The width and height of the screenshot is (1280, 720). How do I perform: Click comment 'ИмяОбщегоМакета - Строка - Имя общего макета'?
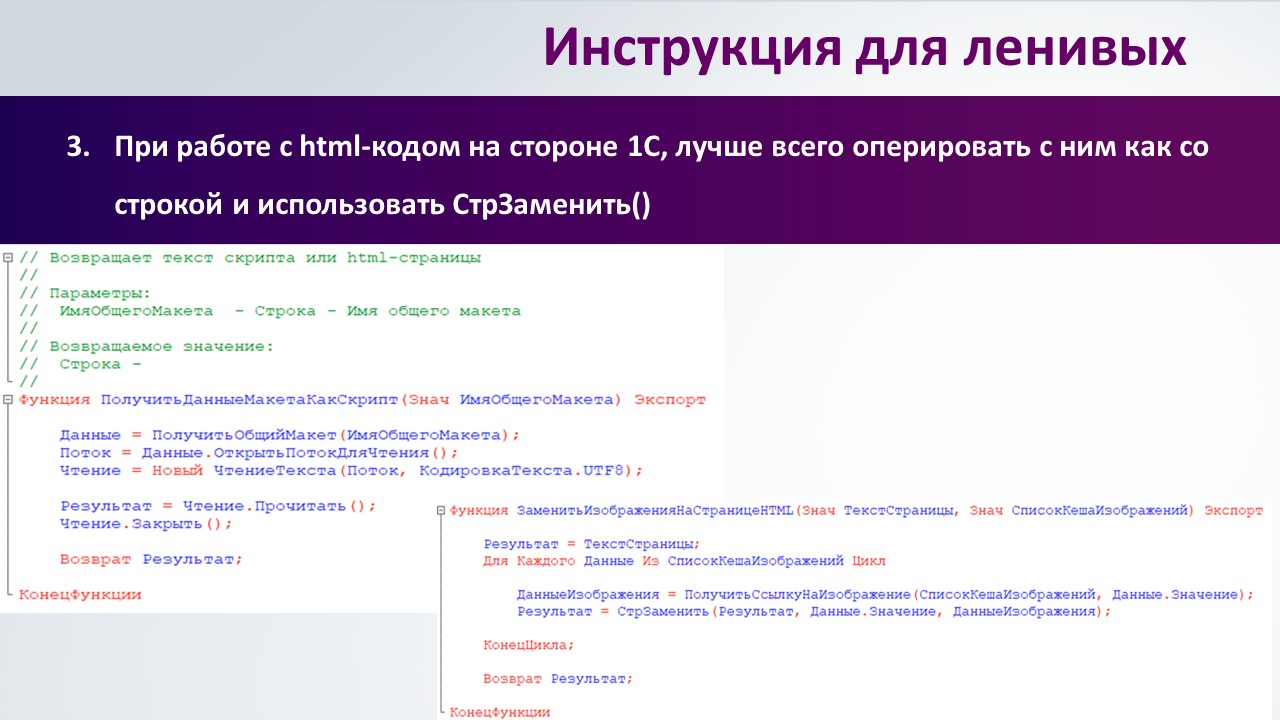pyautogui.click(x=290, y=311)
